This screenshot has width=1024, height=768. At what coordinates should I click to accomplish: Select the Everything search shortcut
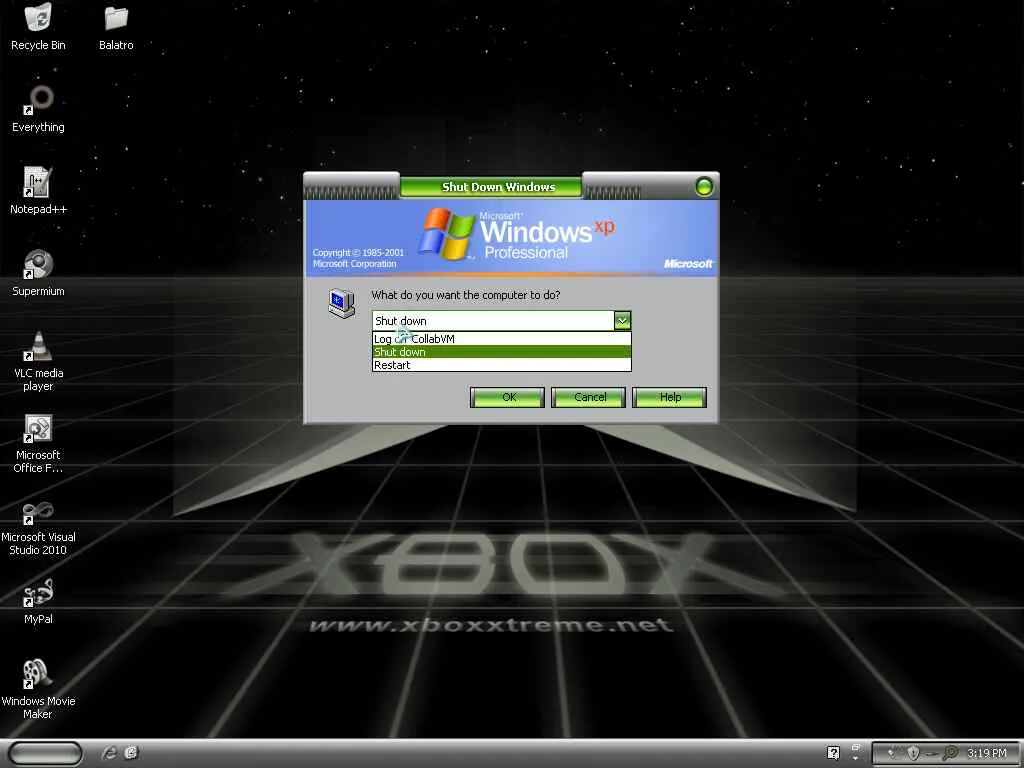[39, 109]
